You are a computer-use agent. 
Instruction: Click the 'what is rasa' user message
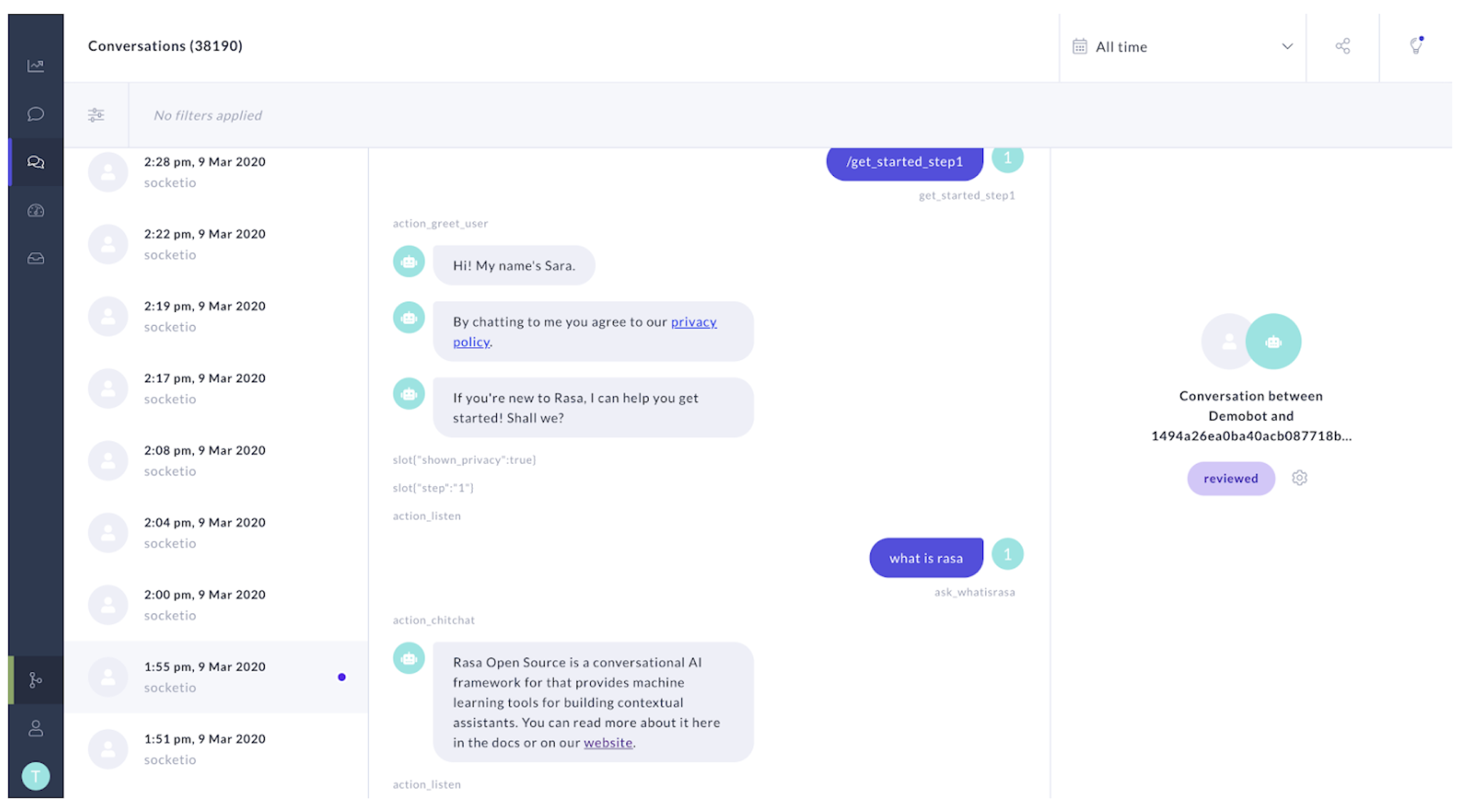point(925,558)
